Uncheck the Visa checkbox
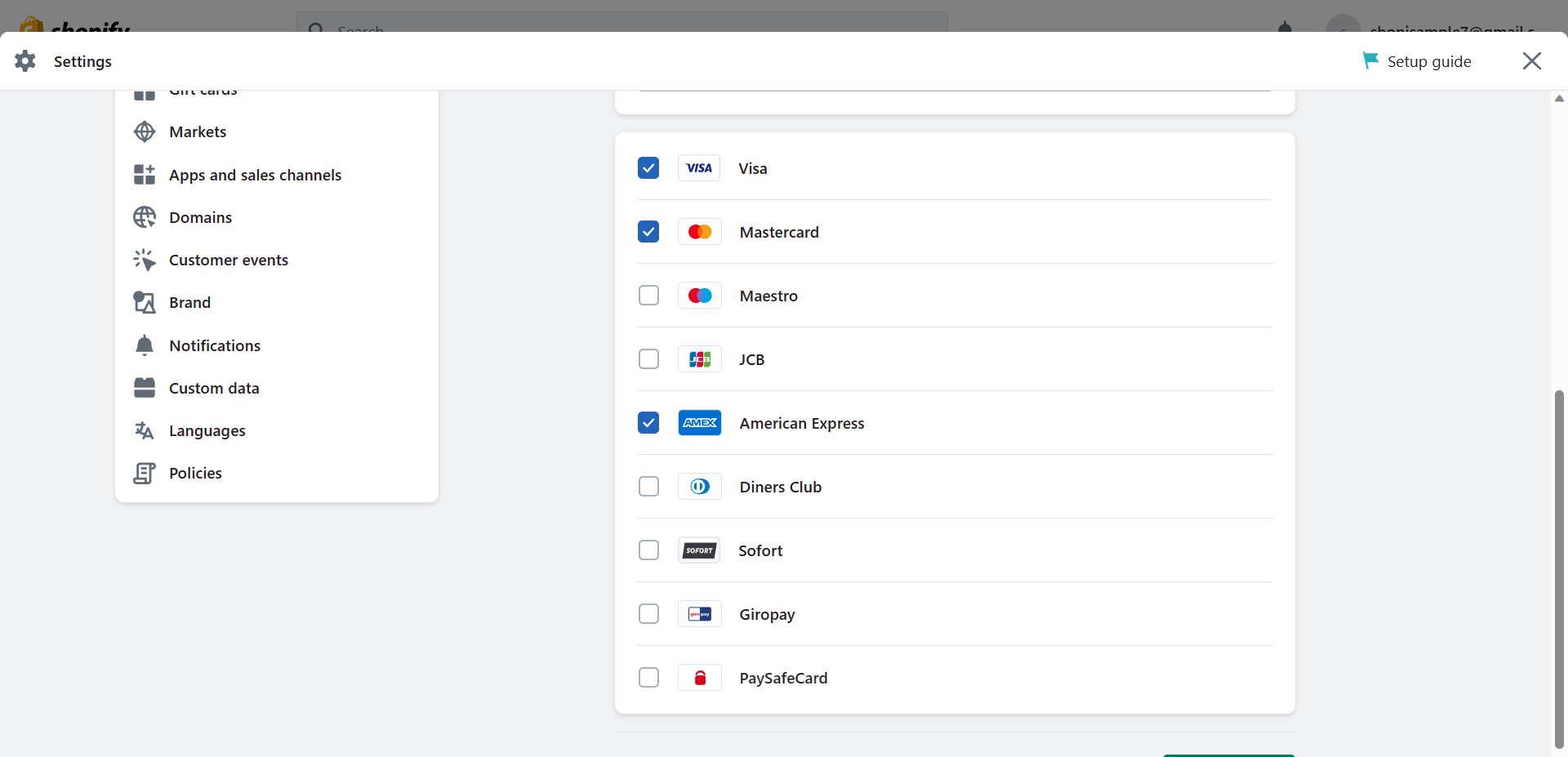 (x=648, y=168)
